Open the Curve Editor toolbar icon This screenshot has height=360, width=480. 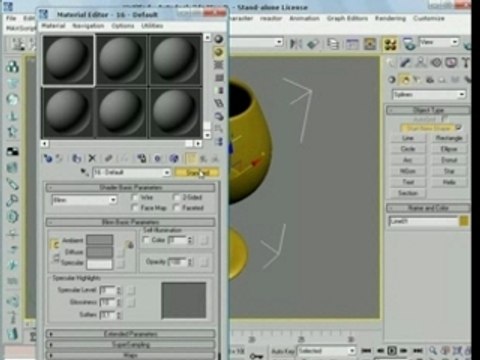352,44
